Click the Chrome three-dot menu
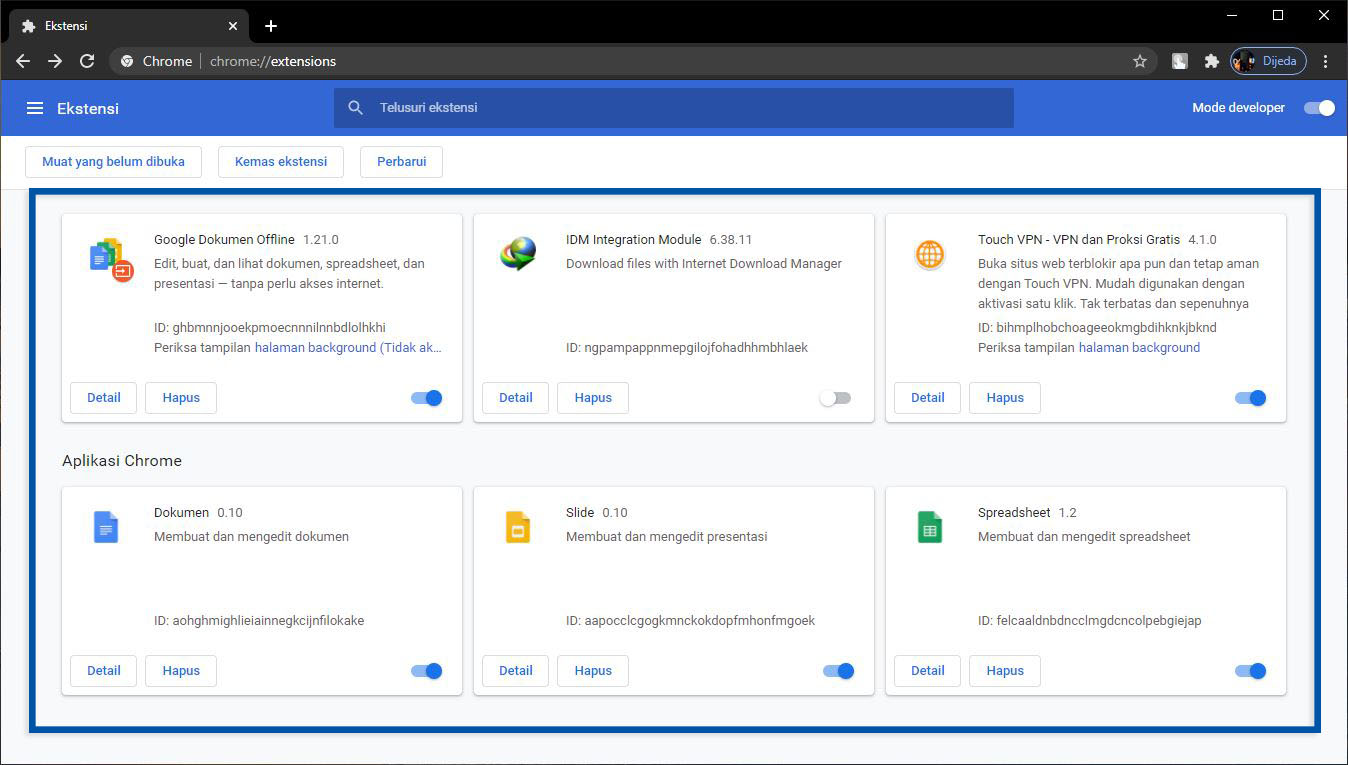The image size is (1348, 765). tap(1325, 61)
